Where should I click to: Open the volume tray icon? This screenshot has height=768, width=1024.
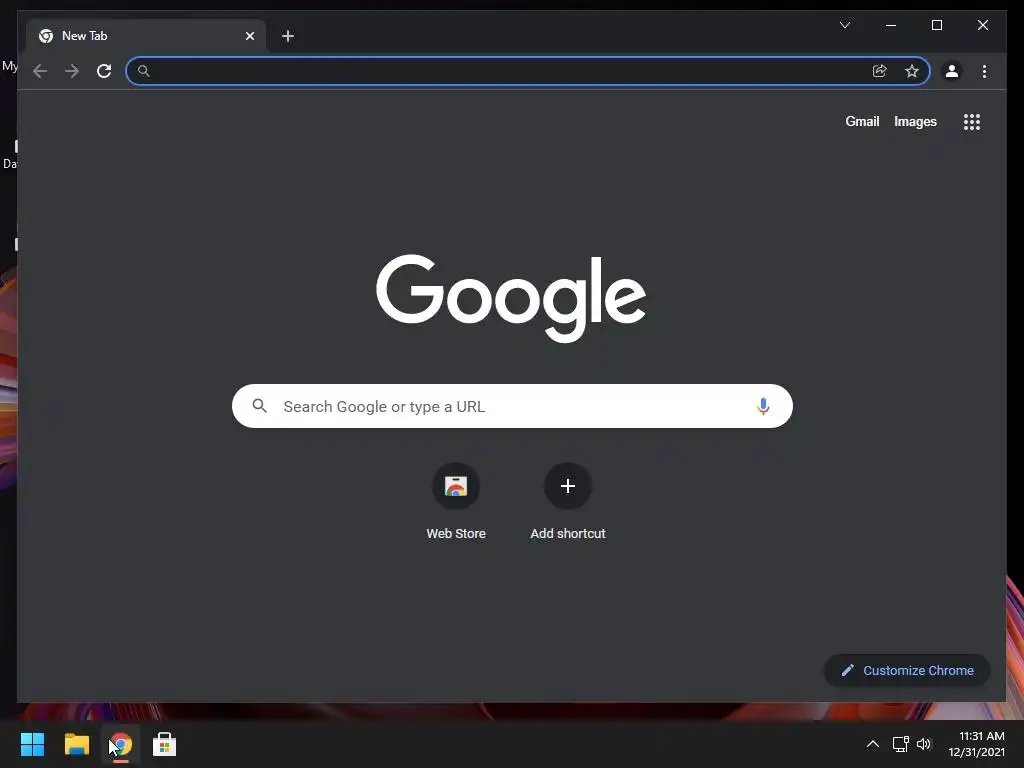pos(923,744)
